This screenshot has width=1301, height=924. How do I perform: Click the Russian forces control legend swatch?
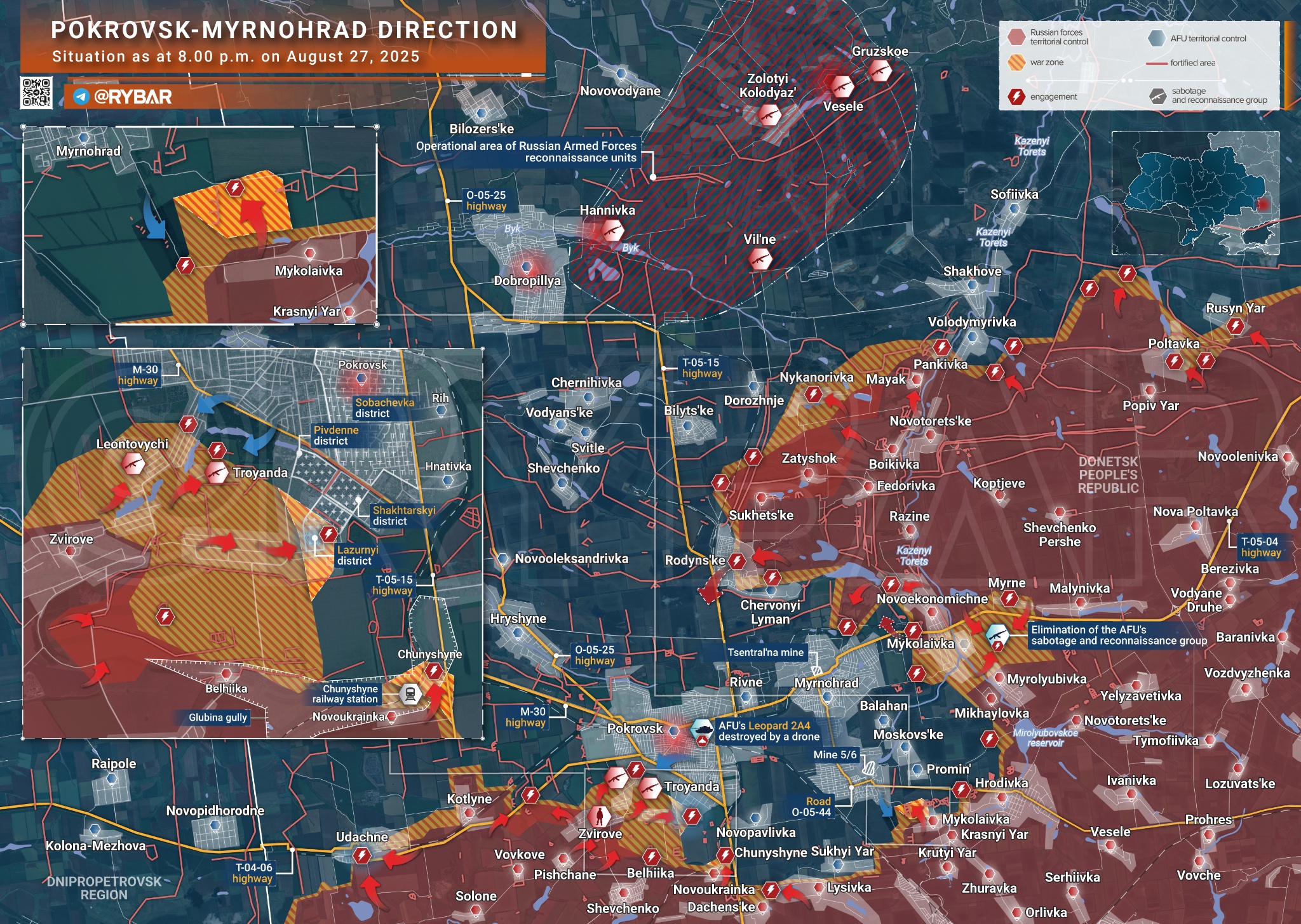[1016, 37]
